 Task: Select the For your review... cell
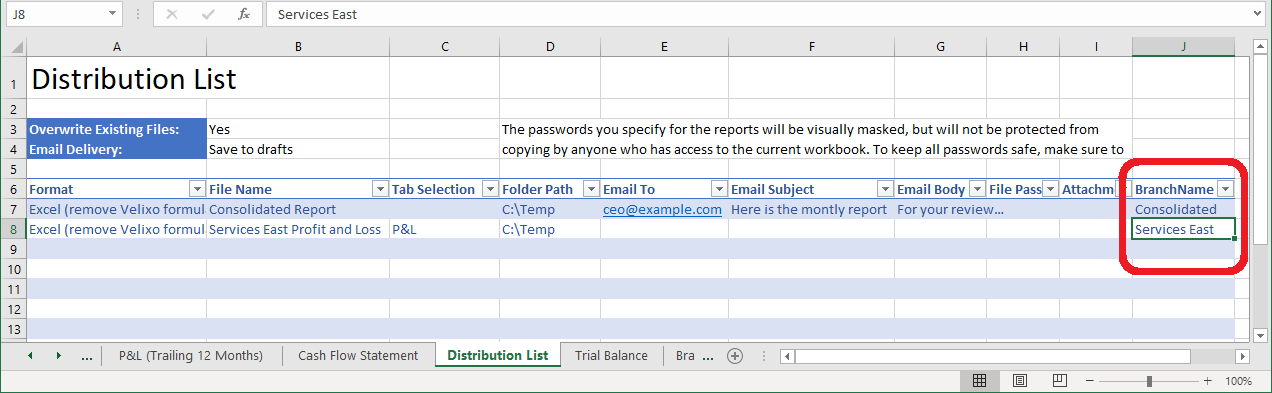click(940, 209)
